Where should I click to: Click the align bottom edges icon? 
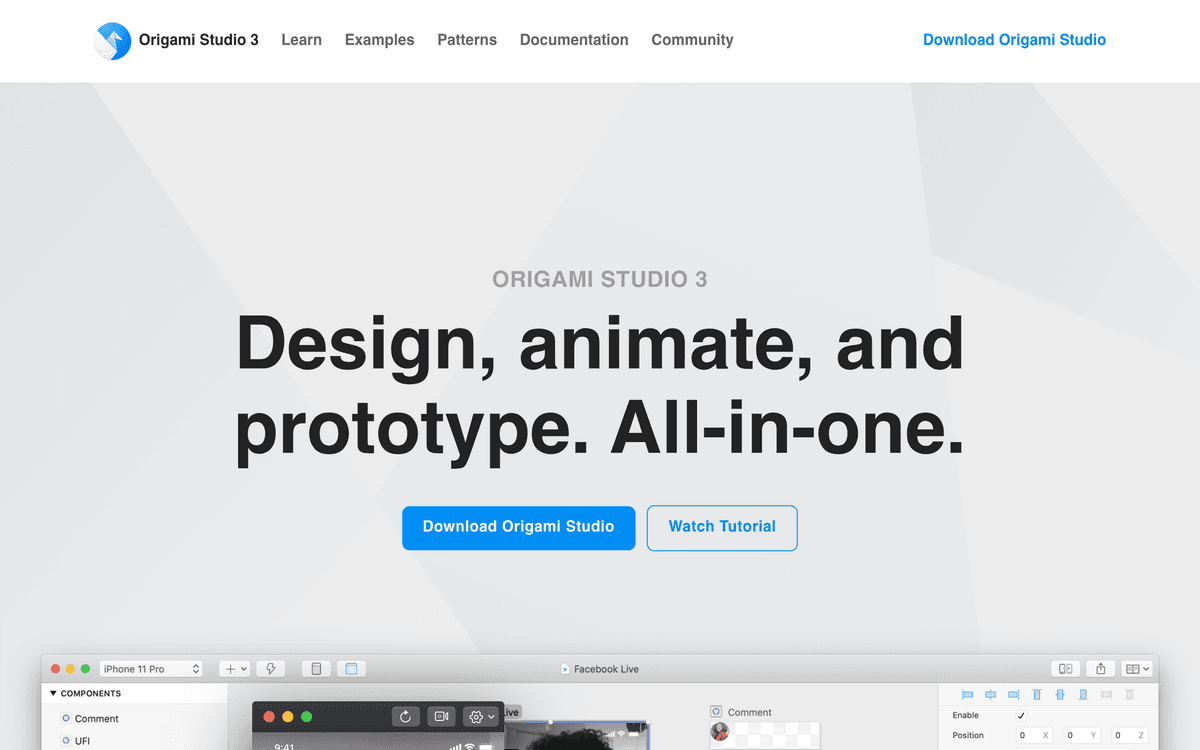coord(1083,694)
